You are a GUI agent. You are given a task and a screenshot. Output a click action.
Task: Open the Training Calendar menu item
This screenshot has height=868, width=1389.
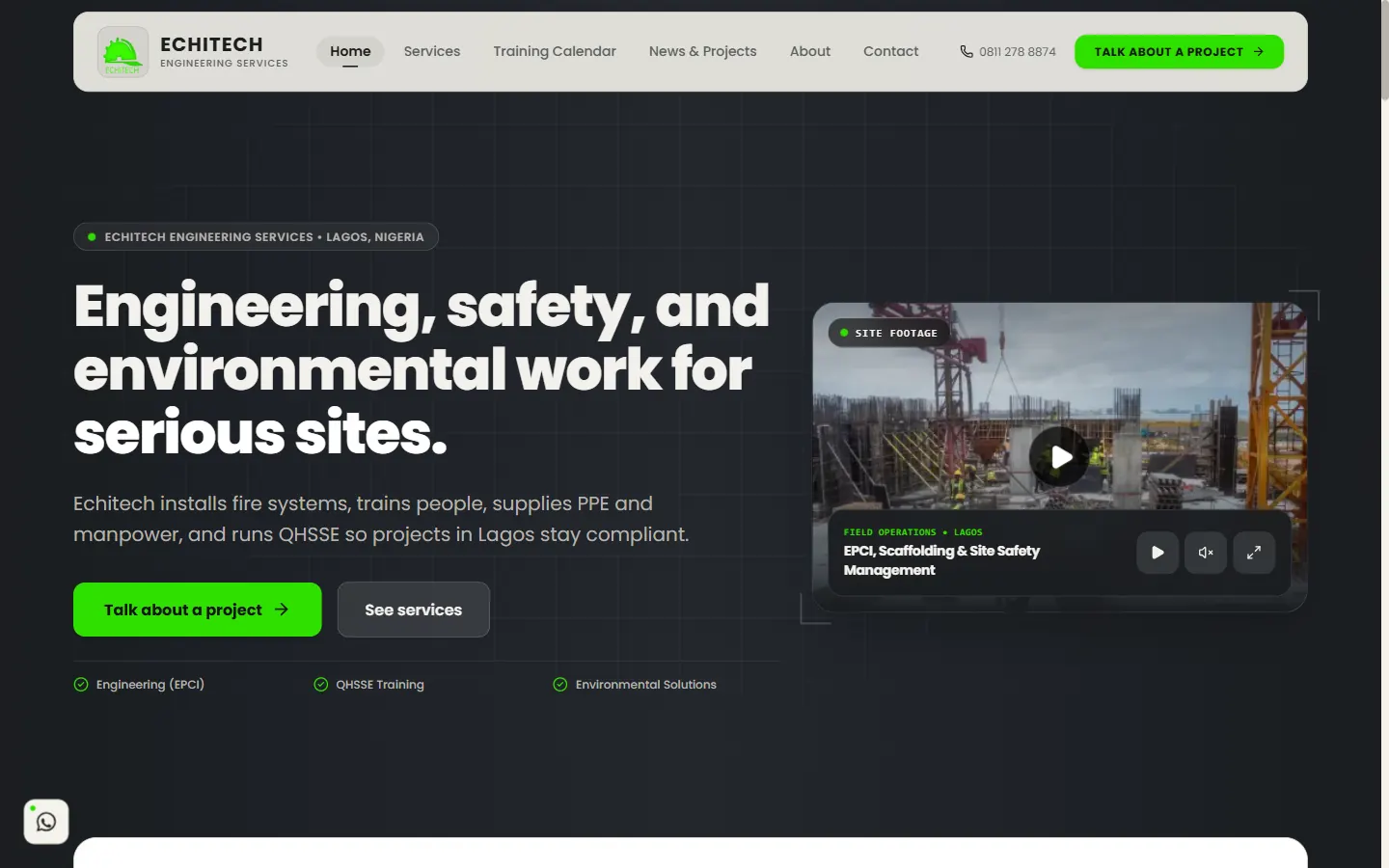click(x=555, y=51)
